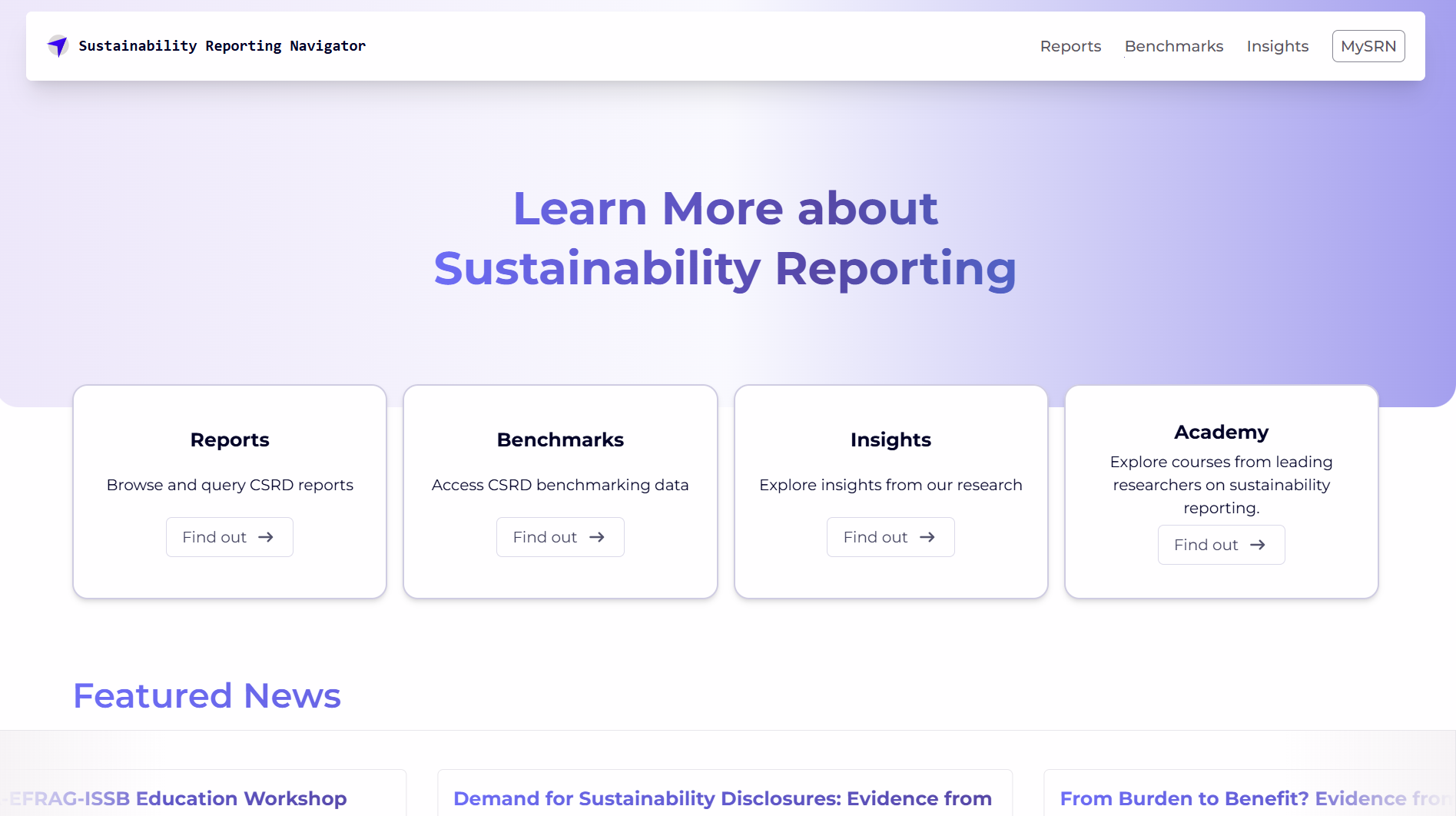1456x816 pixels.
Task: Click the Learn More about Sustainability Reporting headline
Action: 725,238
